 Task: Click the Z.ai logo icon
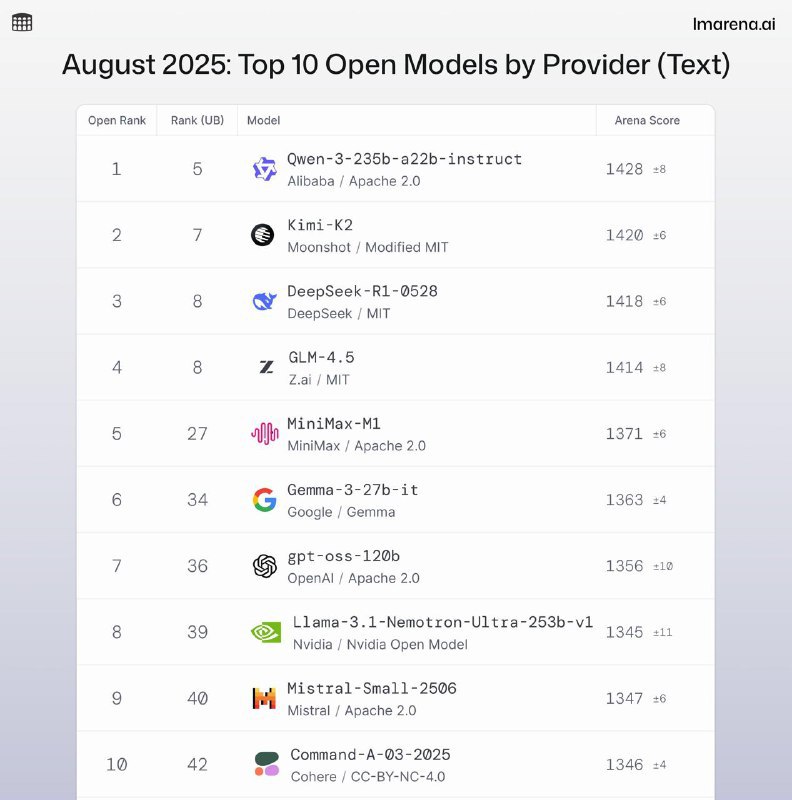pyautogui.click(x=265, y=367)
